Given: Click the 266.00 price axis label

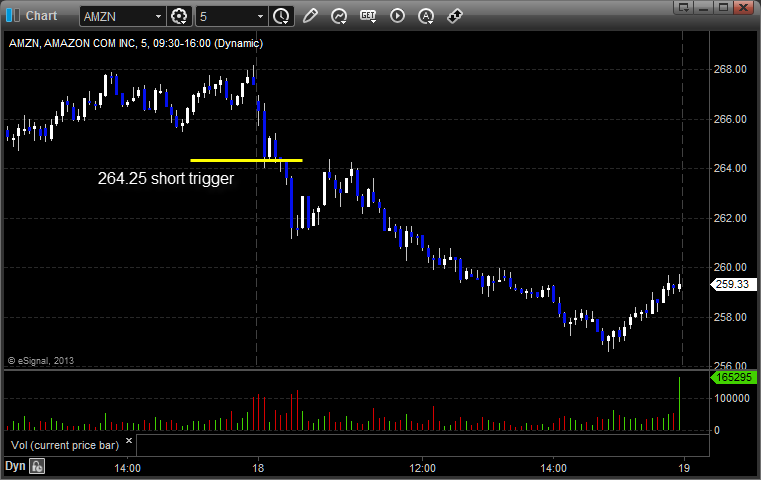Looking at the screenshot, I should pos(730,119).
